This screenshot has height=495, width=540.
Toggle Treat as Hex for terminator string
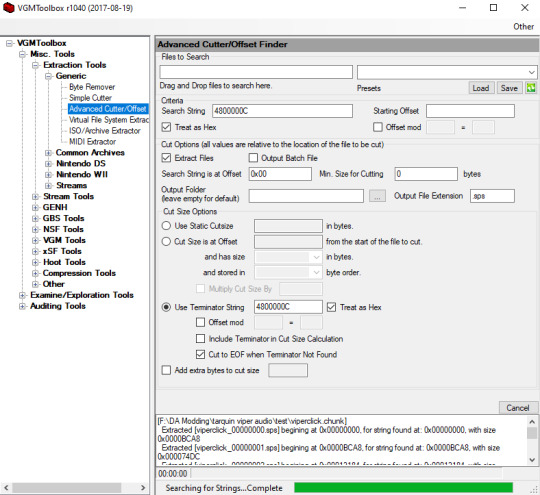(x=331, y=307)
